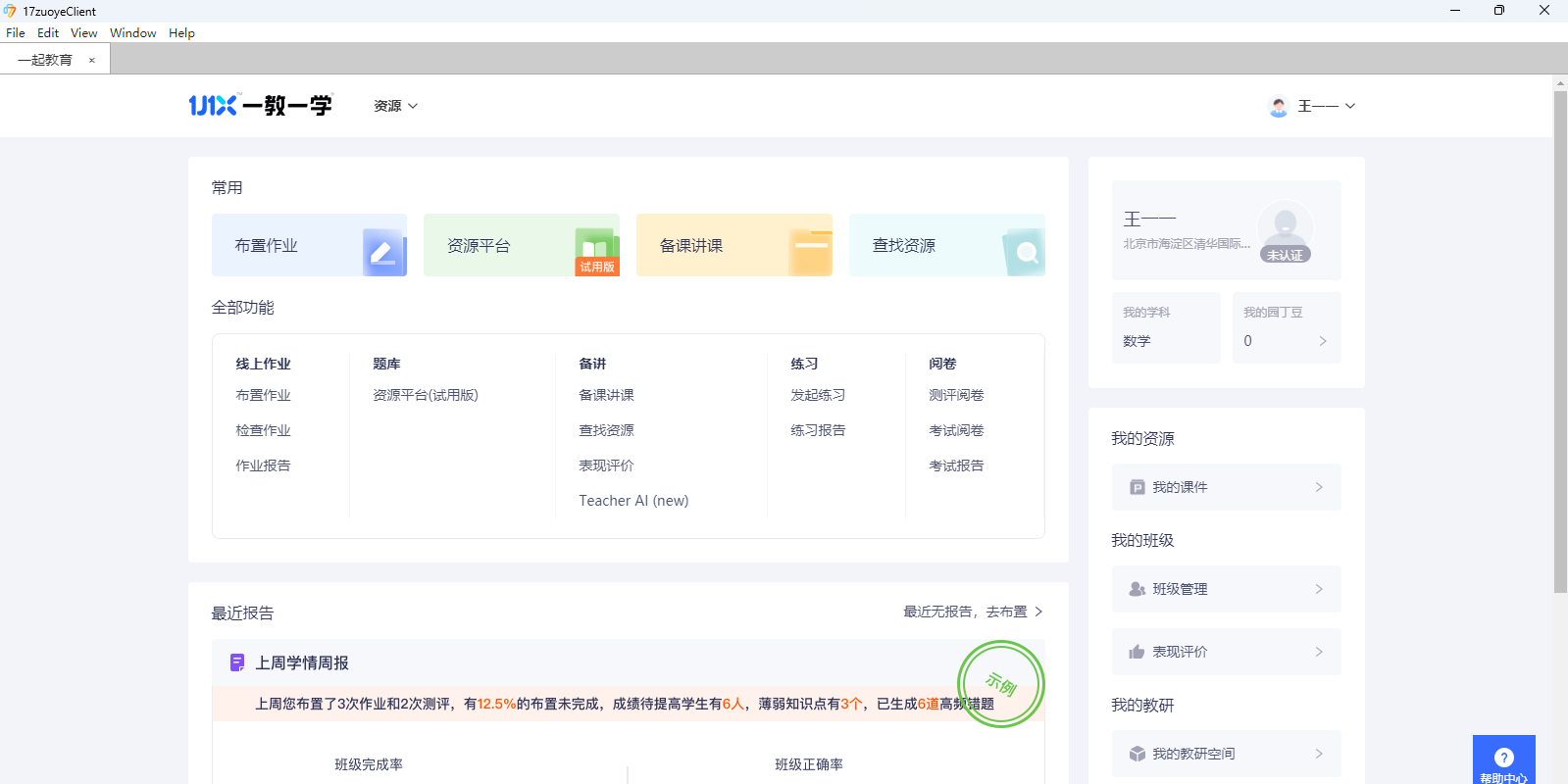Image resolution: width=1568 pixels, height=784 pixels.
Task: Open 查找资源 card with magnifier icon
Action: point(946,245)
